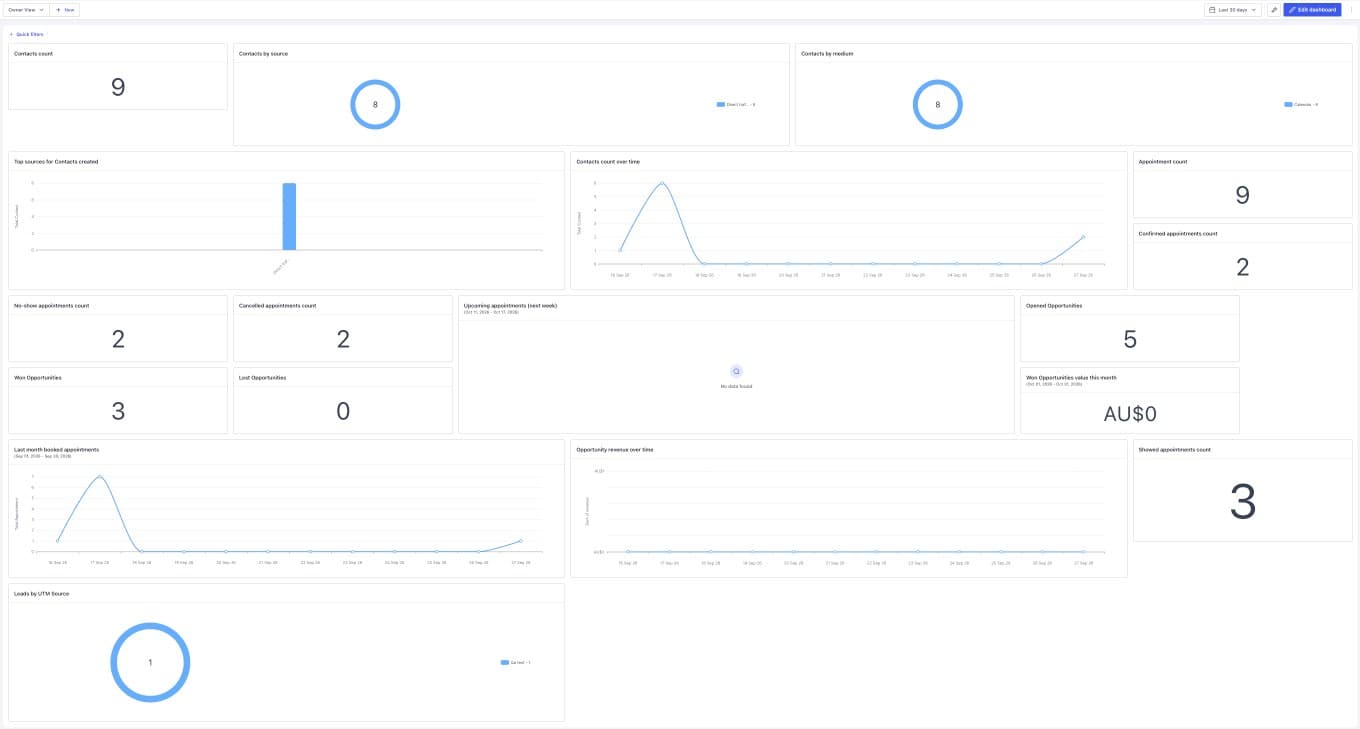
Task: Open Quick filters
Action: [27, 34]
